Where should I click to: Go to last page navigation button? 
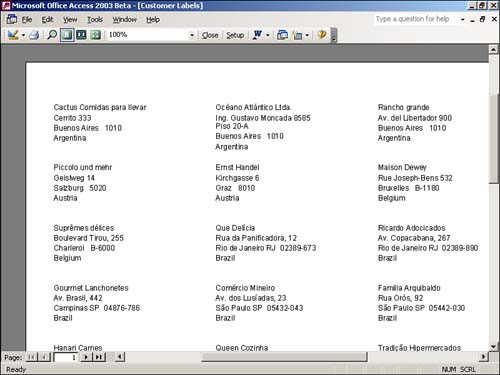point(99,357)
